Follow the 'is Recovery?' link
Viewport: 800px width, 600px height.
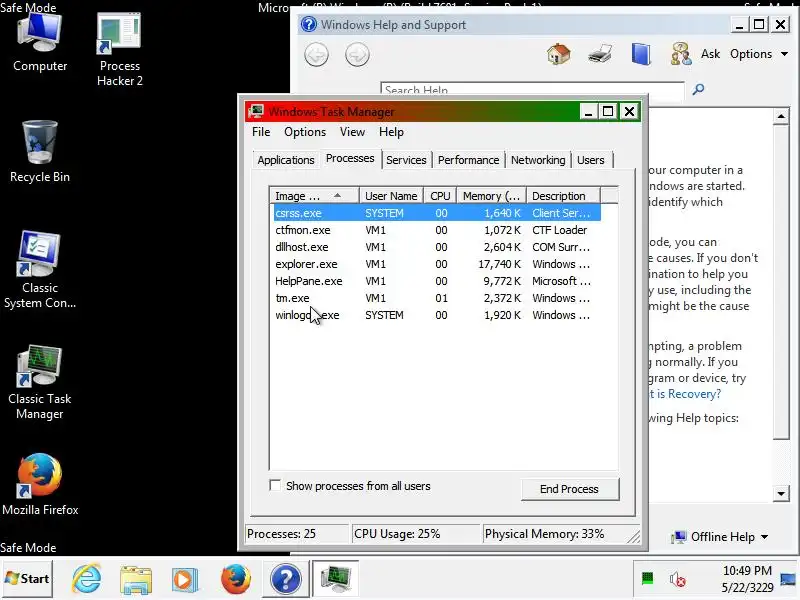[685, 394]
